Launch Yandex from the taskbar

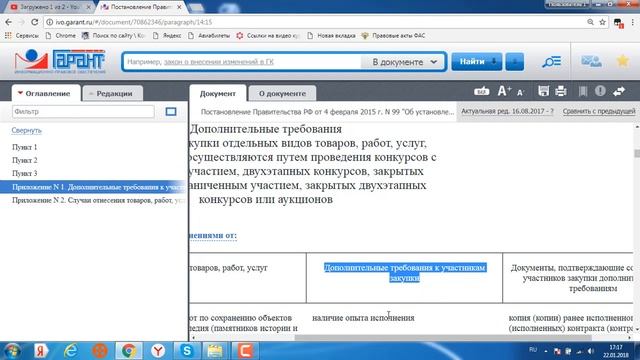coord(41,351)
